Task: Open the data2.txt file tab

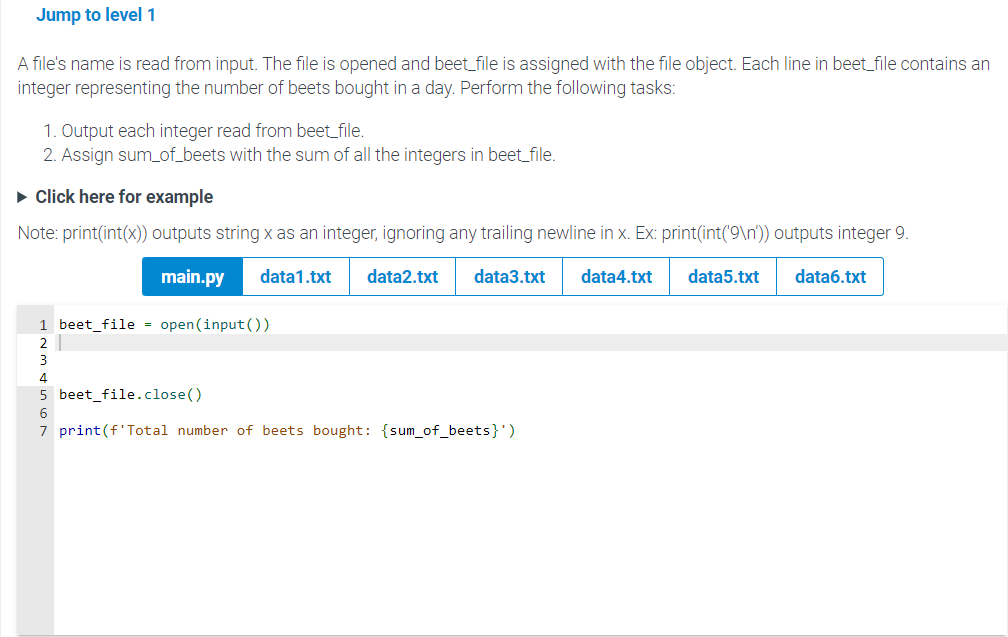Action: (402, 276)
